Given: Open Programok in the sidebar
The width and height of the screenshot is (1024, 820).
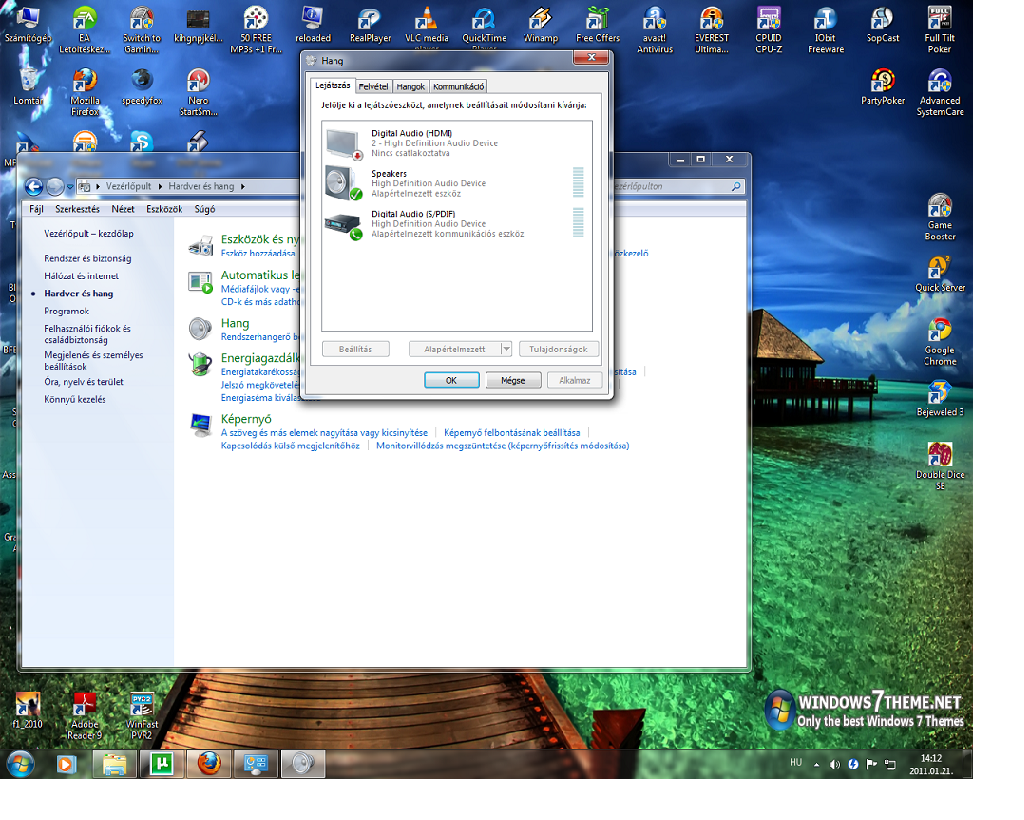Looking at the screenshot, I should pos(67,311).
